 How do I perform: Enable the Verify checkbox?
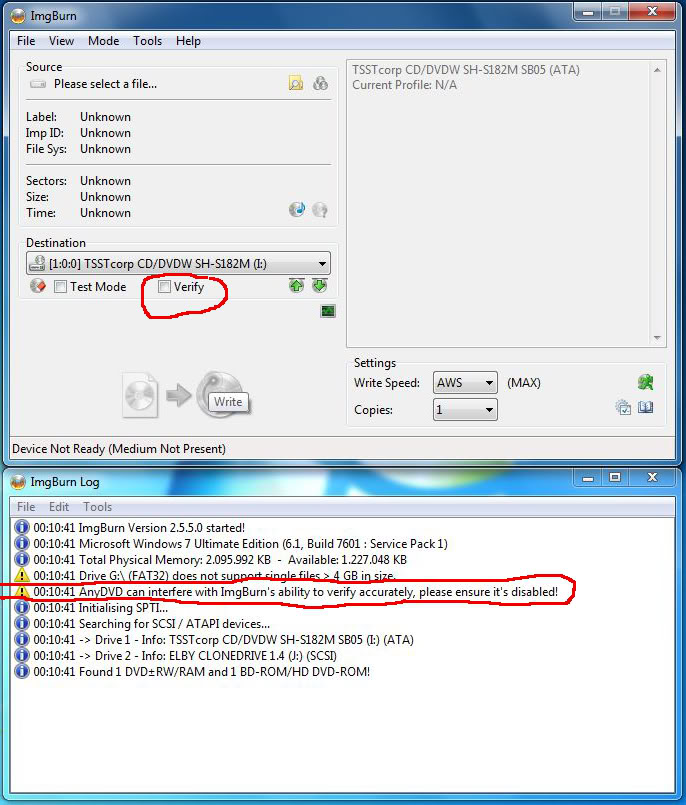coord(164,286)
